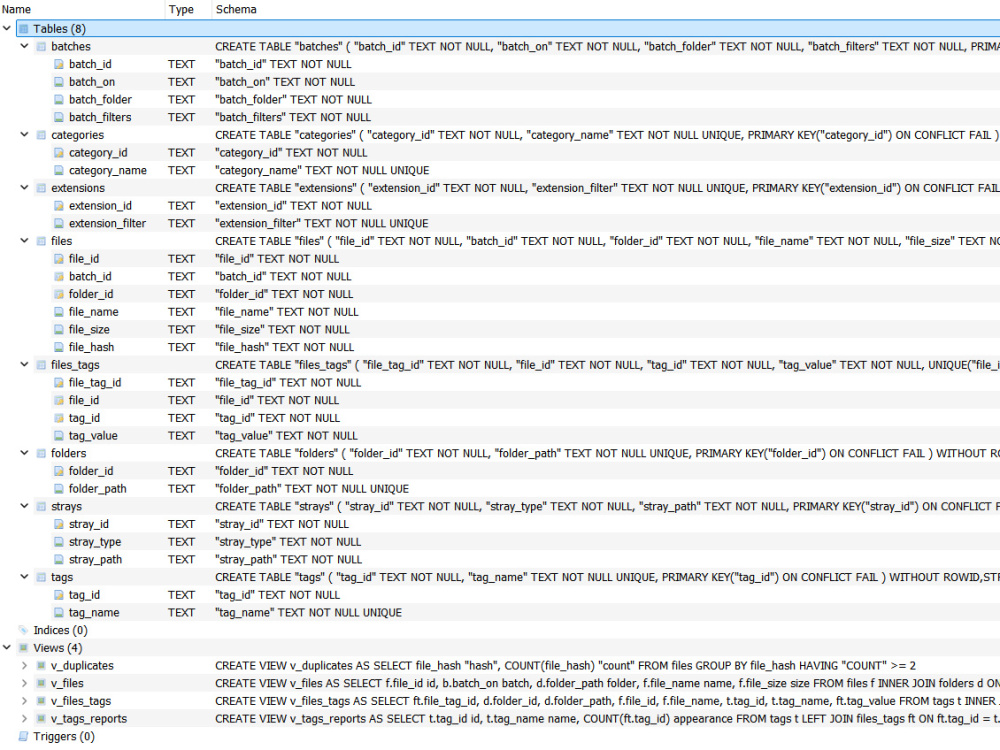Collapse the files_tags table node

click(24, 364)
